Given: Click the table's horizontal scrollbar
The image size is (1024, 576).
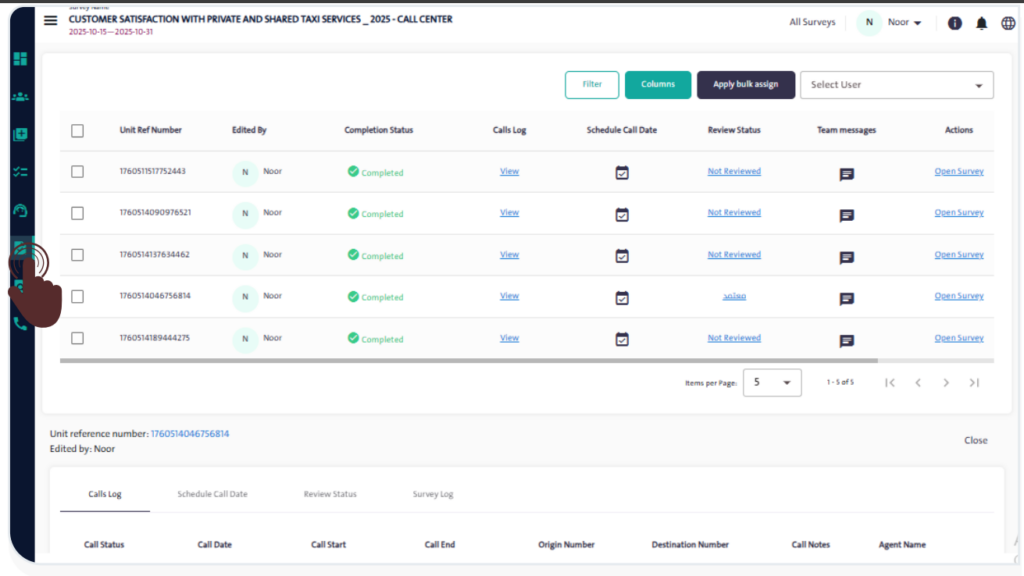Looking at the screenshot, I should 468,360.
